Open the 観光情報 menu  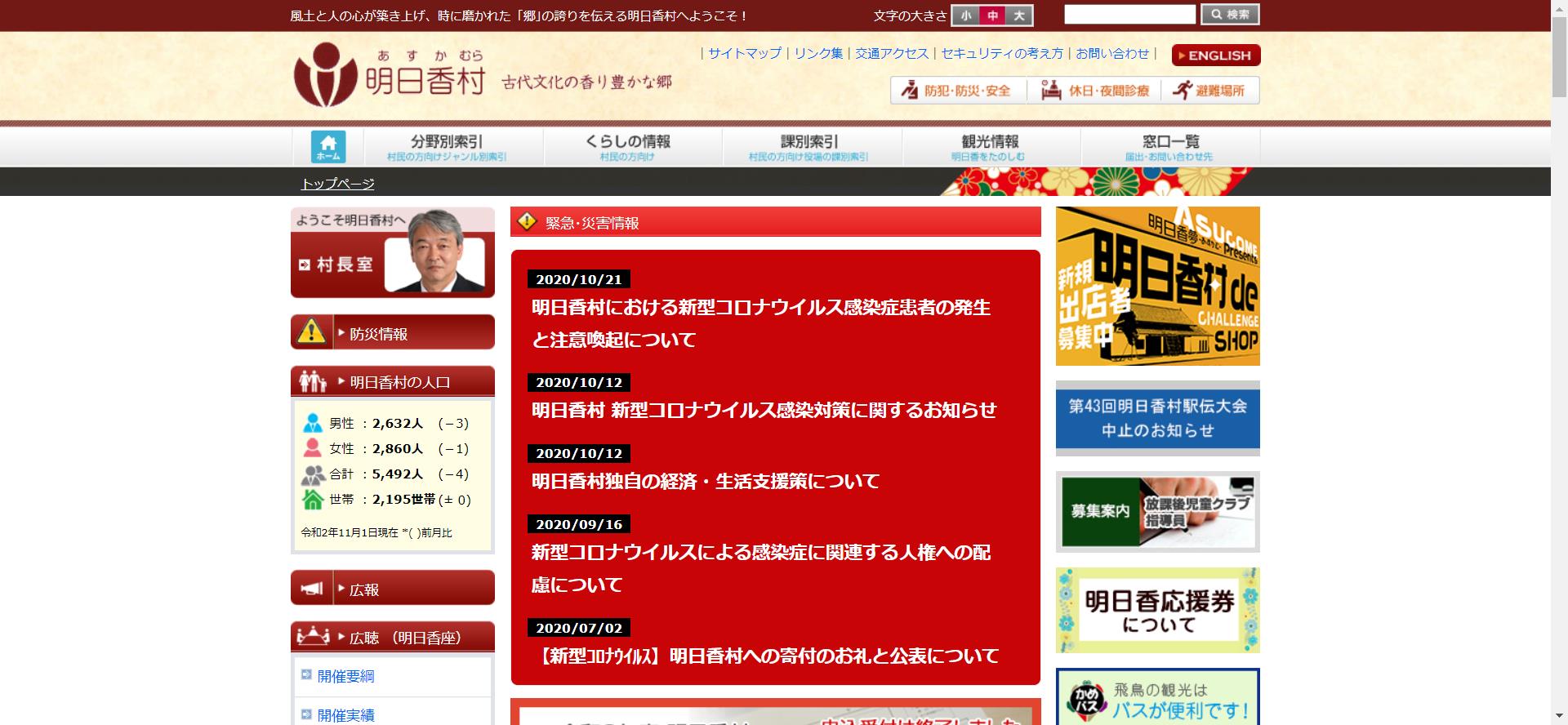(x=991, y=147)
